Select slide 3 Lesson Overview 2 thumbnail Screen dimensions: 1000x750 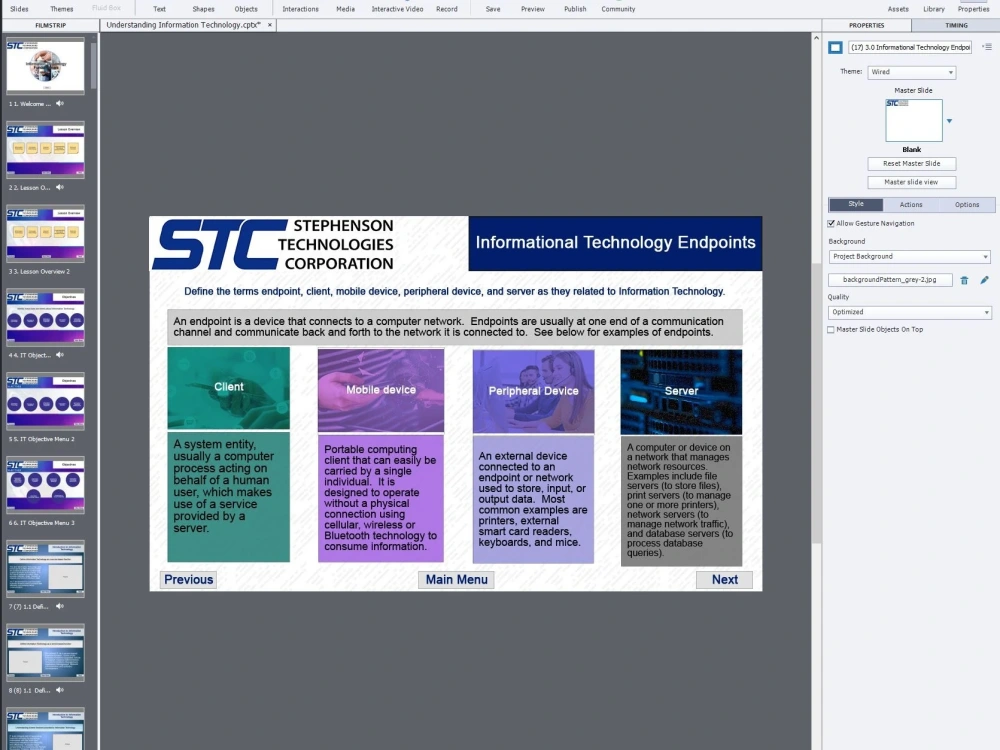(x=45, y=233)
